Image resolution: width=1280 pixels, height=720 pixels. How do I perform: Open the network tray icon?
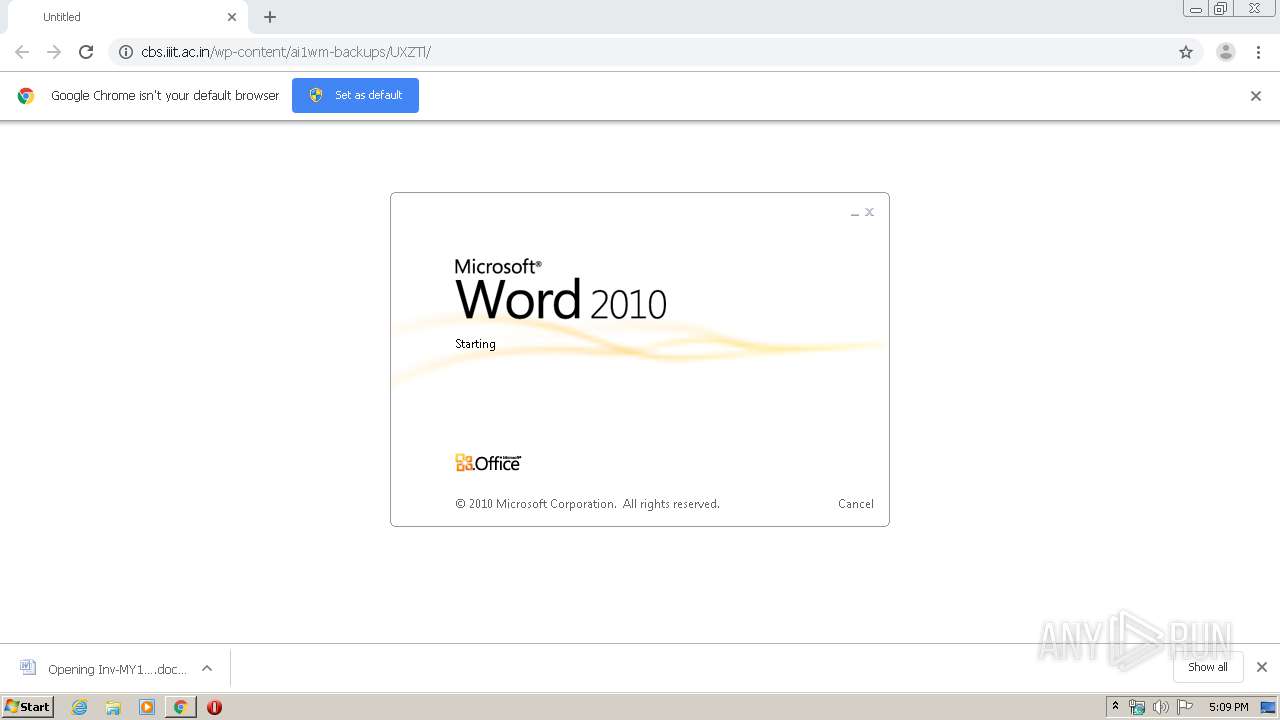[x=1137, y=707]
